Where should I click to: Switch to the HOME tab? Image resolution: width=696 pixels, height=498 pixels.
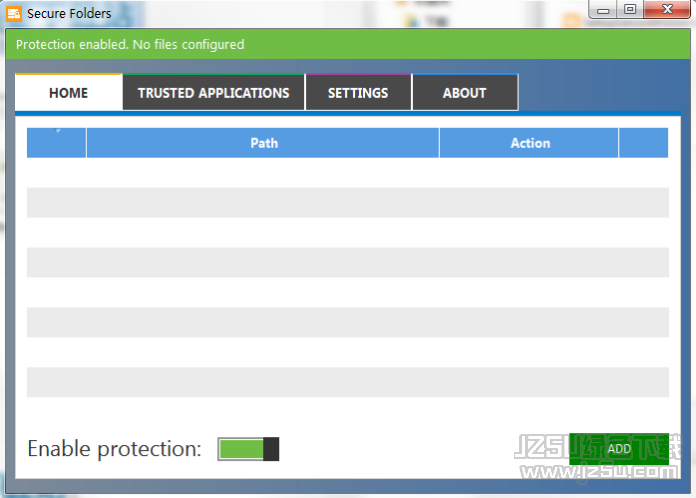(x=69, y=92)
